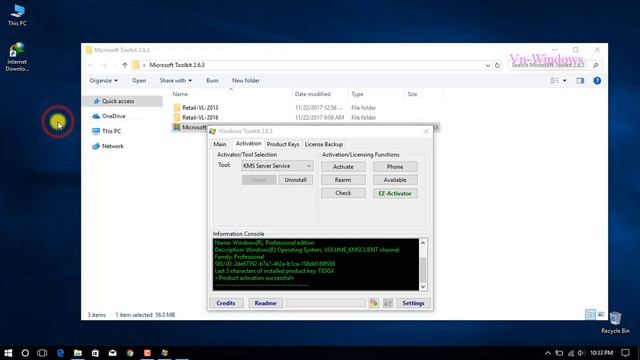Click the Up arrow in Explorer address bar
Viewport: 640px width, 360px height.
124,65
